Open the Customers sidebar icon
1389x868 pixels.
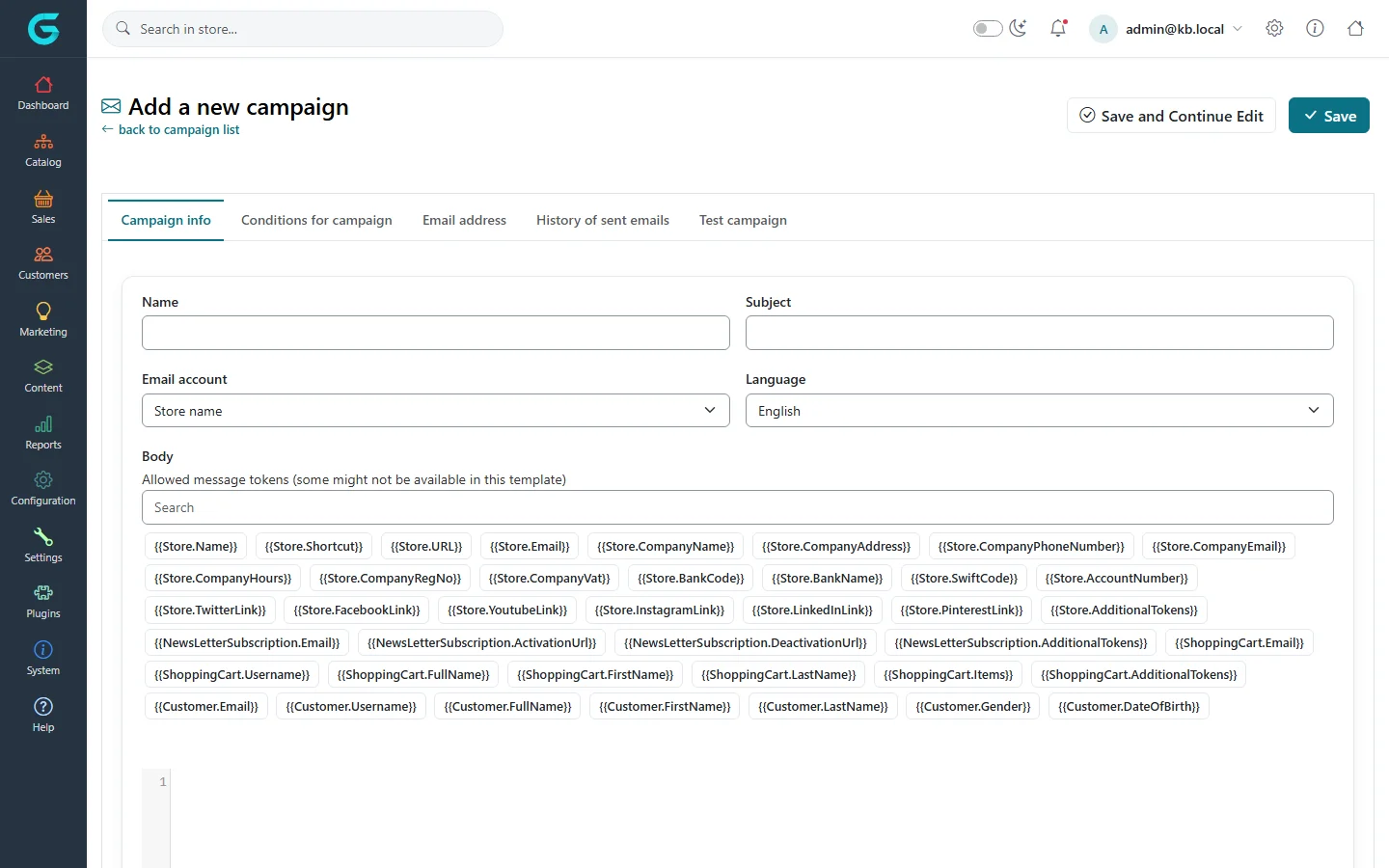(x=43, y=255)
